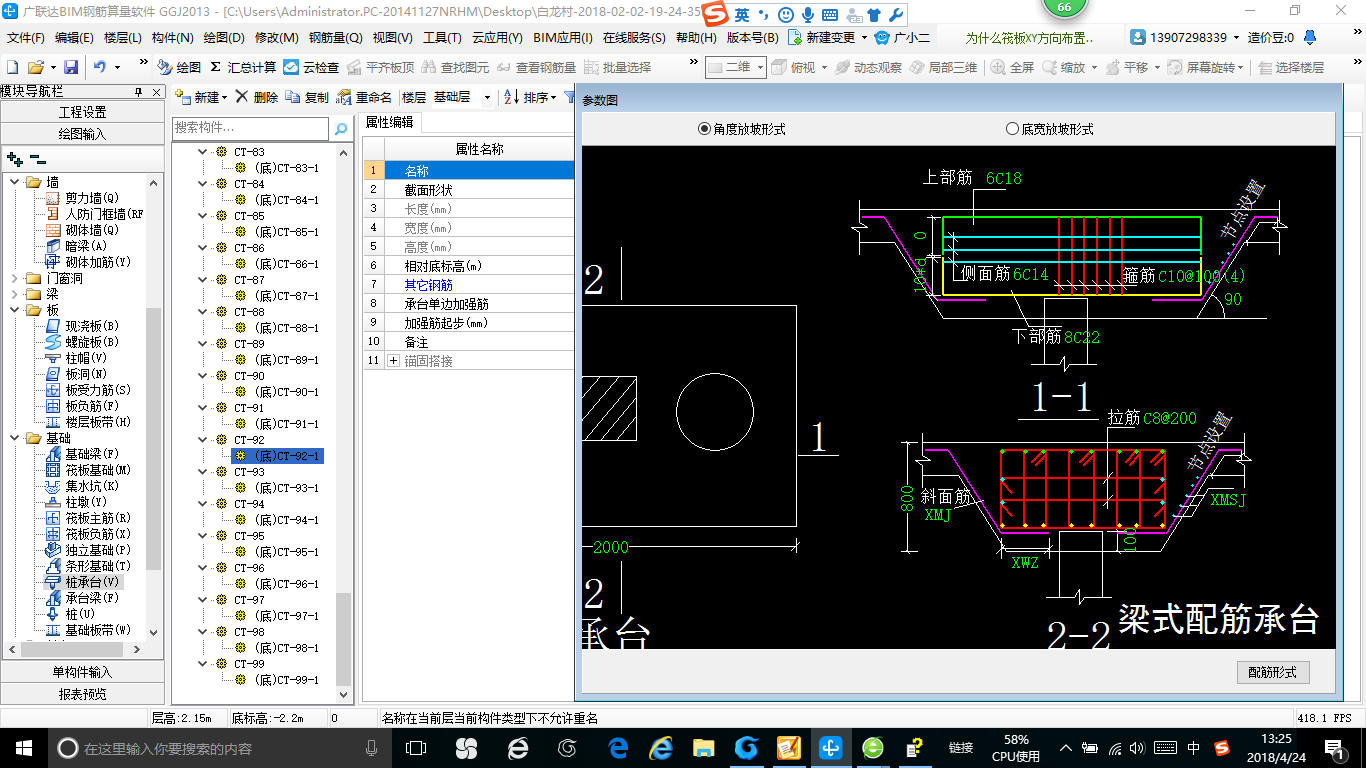Open 在线服务(S) menu
The width and height of the screenshot is (1366, 768).
[x=634, y=37]
